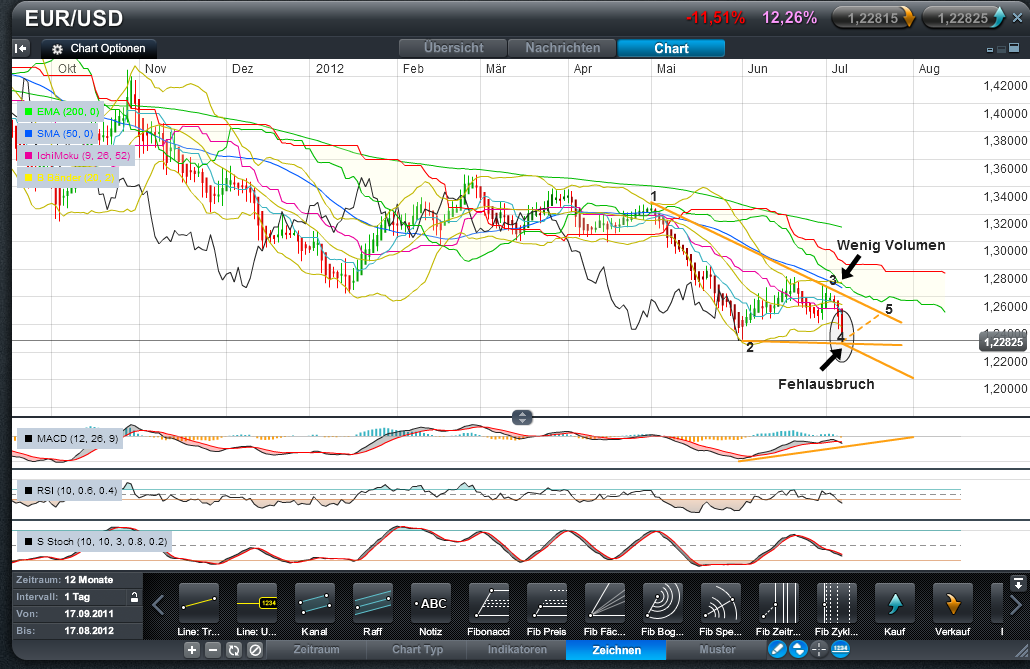This screenshot has width=1030, height=669.
Task: Click the EUR/USD instrument title
Action: pos(74,18)
